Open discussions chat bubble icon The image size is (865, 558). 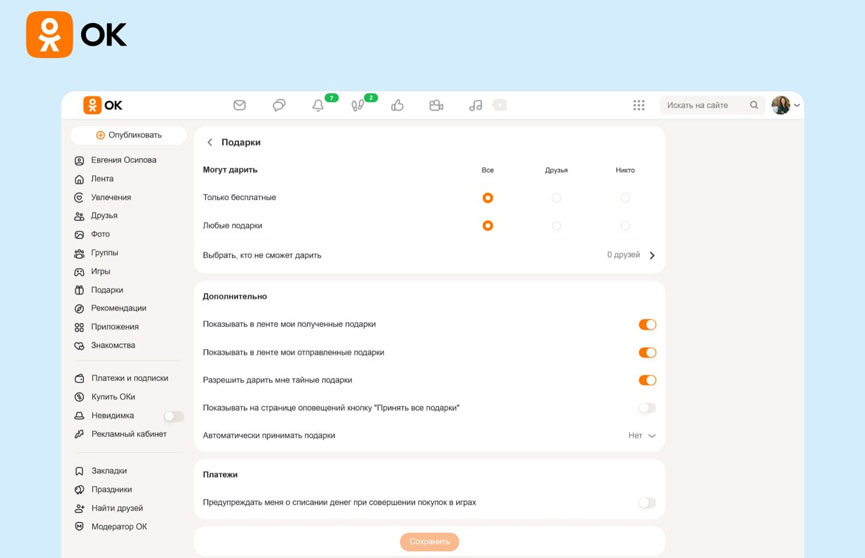coord(279,105)
